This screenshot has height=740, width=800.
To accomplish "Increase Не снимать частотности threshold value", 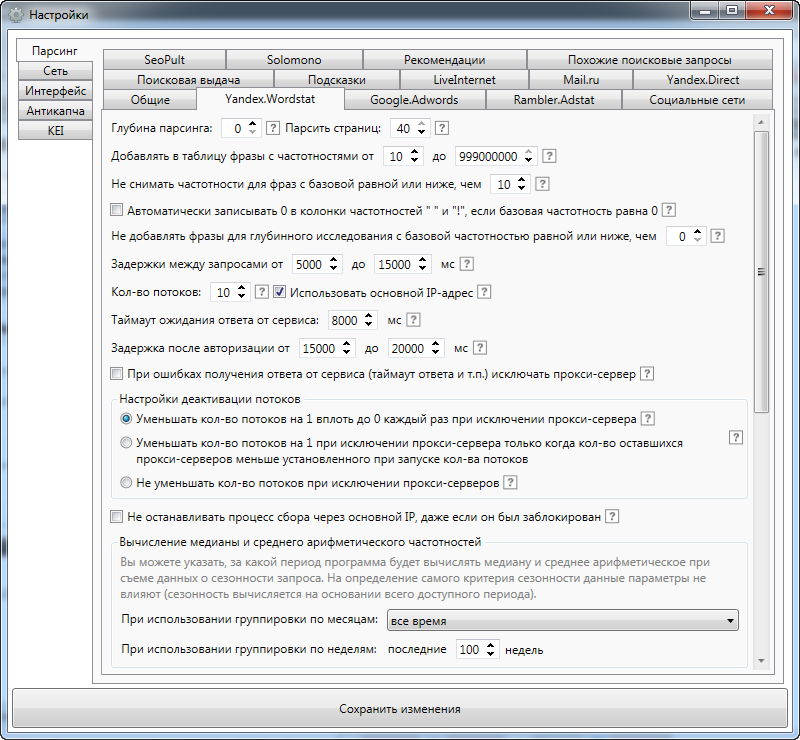I will point(521,180).
